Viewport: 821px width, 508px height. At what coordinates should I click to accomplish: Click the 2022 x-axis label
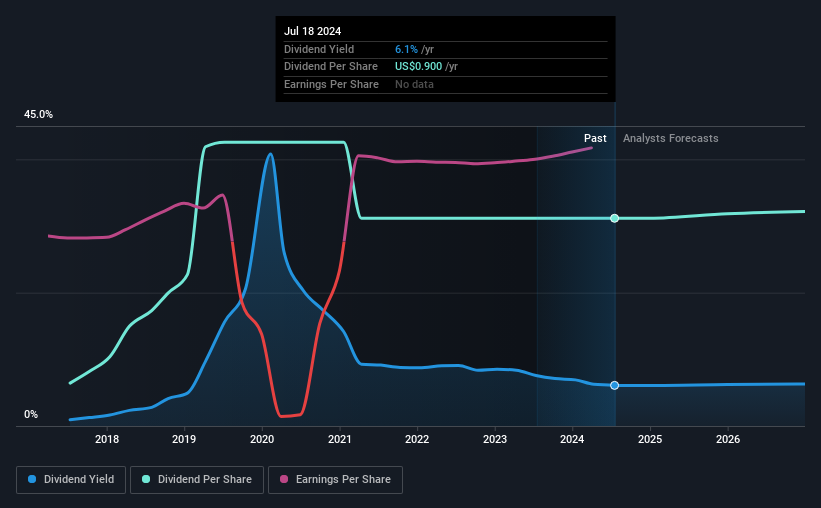coord(417,439)
